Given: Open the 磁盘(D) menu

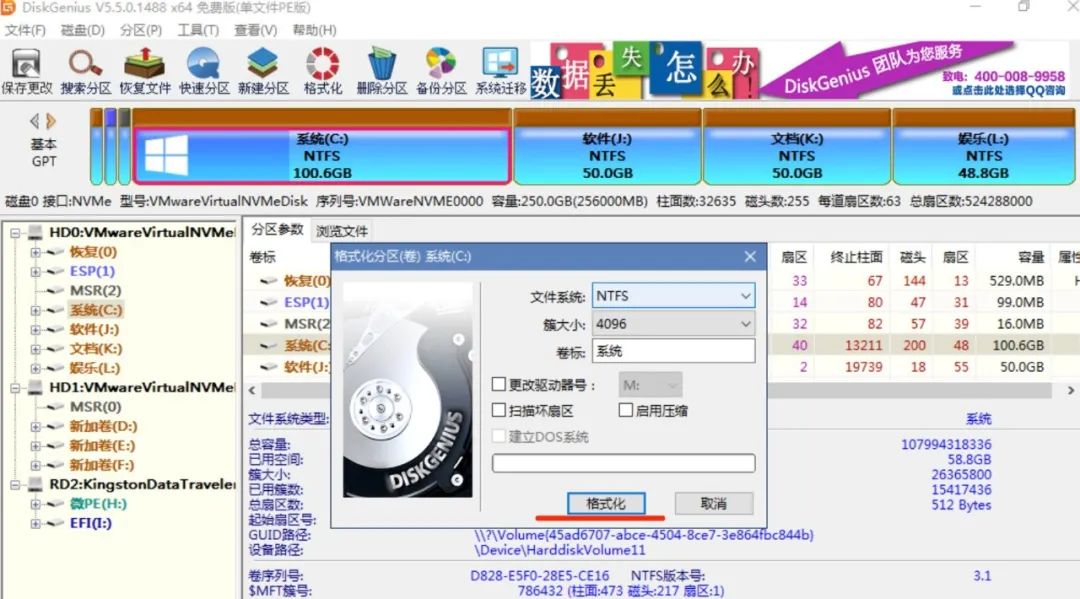Looking at the screenshot, I should coord(83,30).
